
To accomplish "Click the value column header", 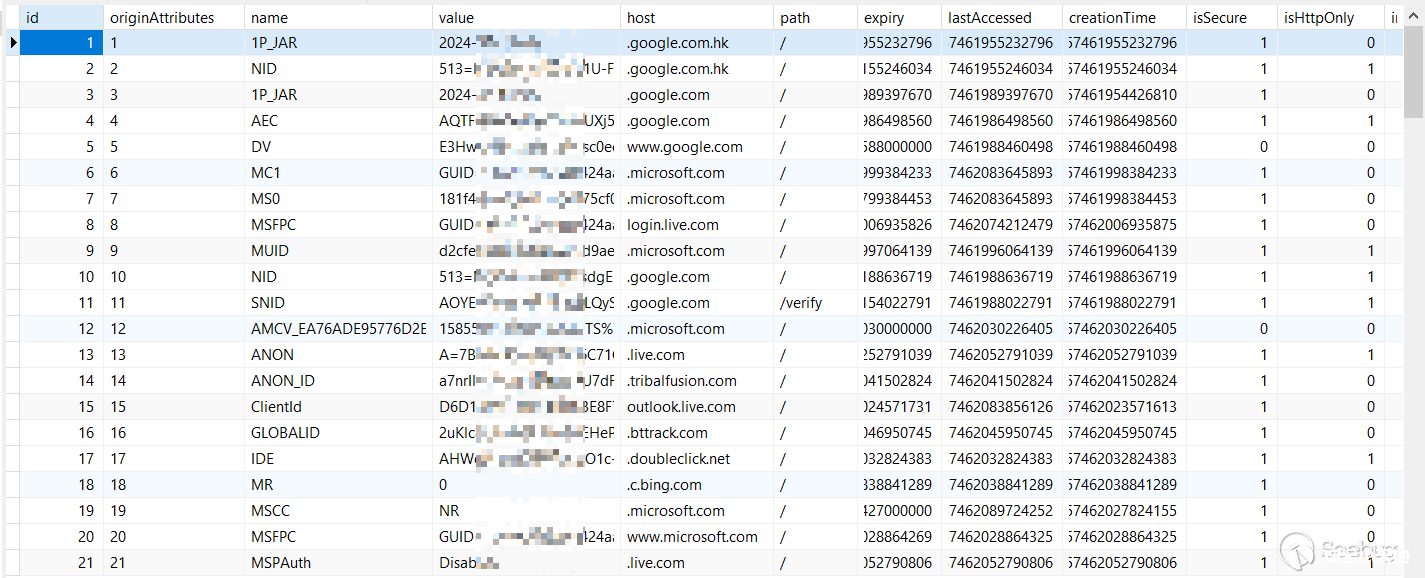I will 526,18.
